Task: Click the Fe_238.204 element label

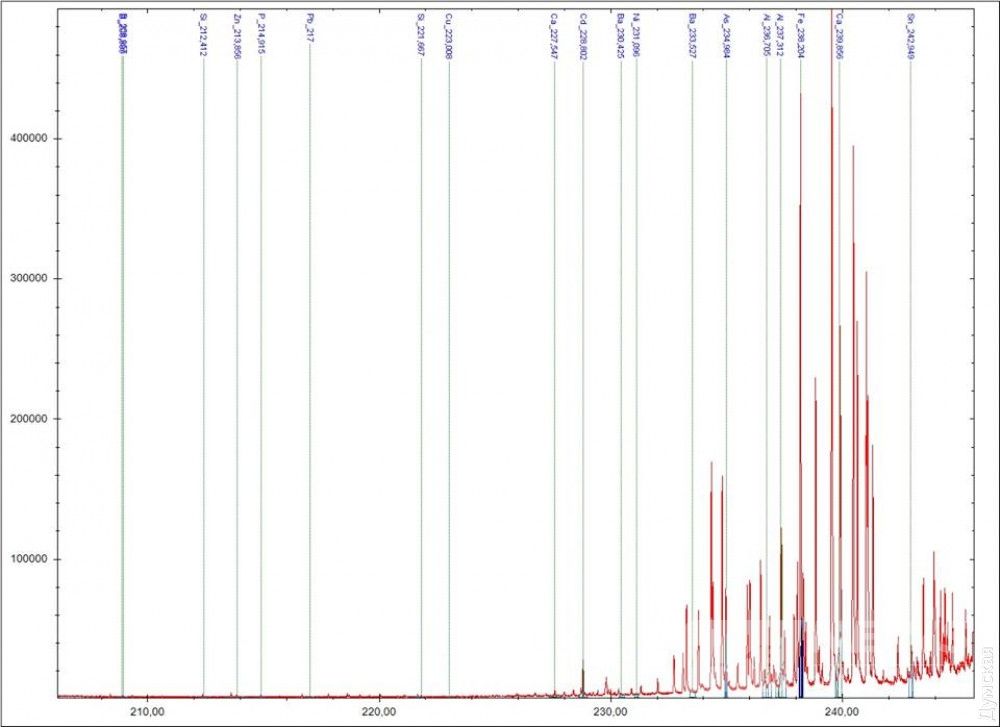Action: 801,38
